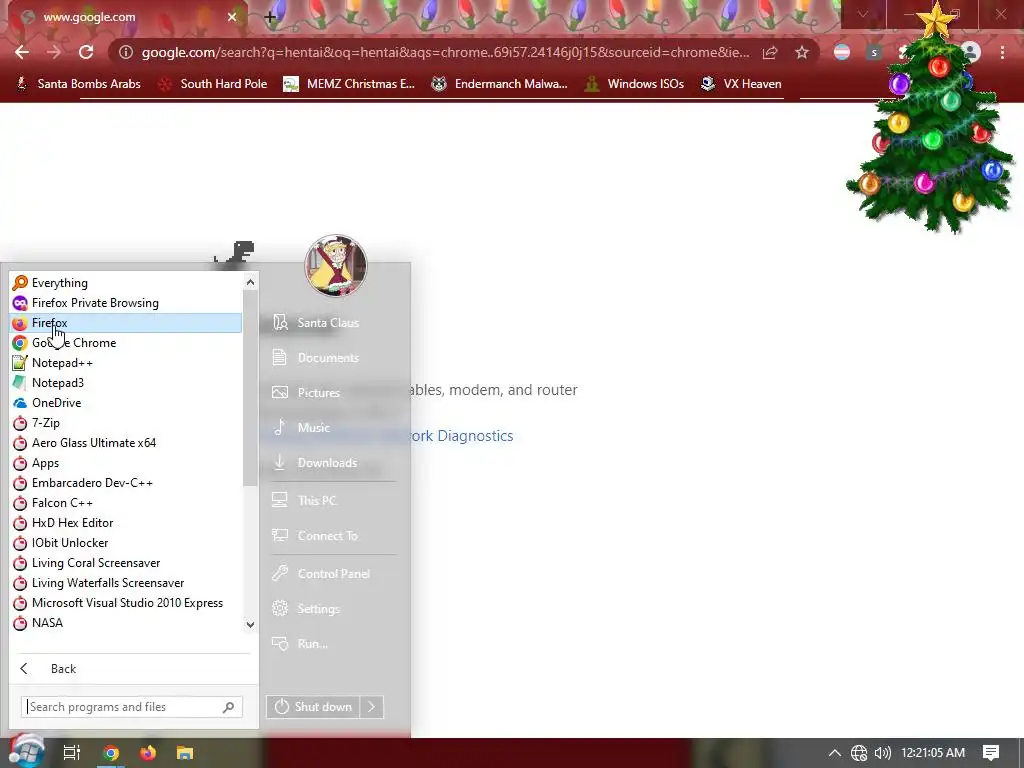
Task: Open Task View on the taskbar
Action: pos(72,753)
